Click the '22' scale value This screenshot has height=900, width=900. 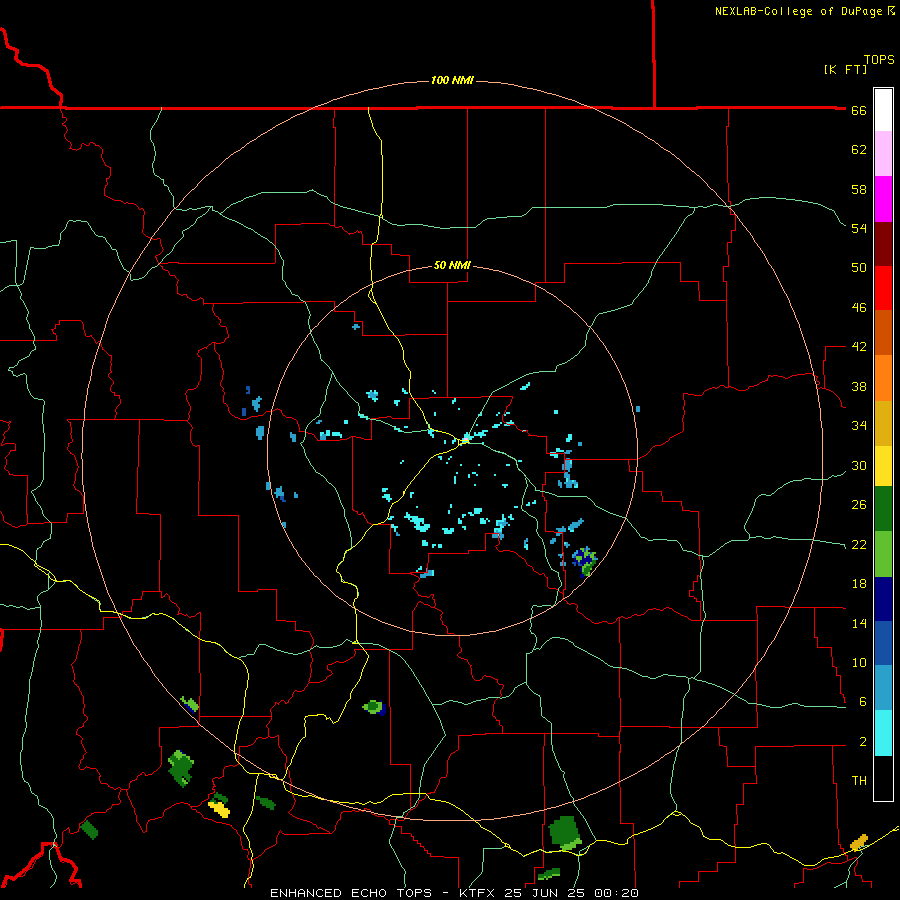pyautogui.click(x=859, y=544)
